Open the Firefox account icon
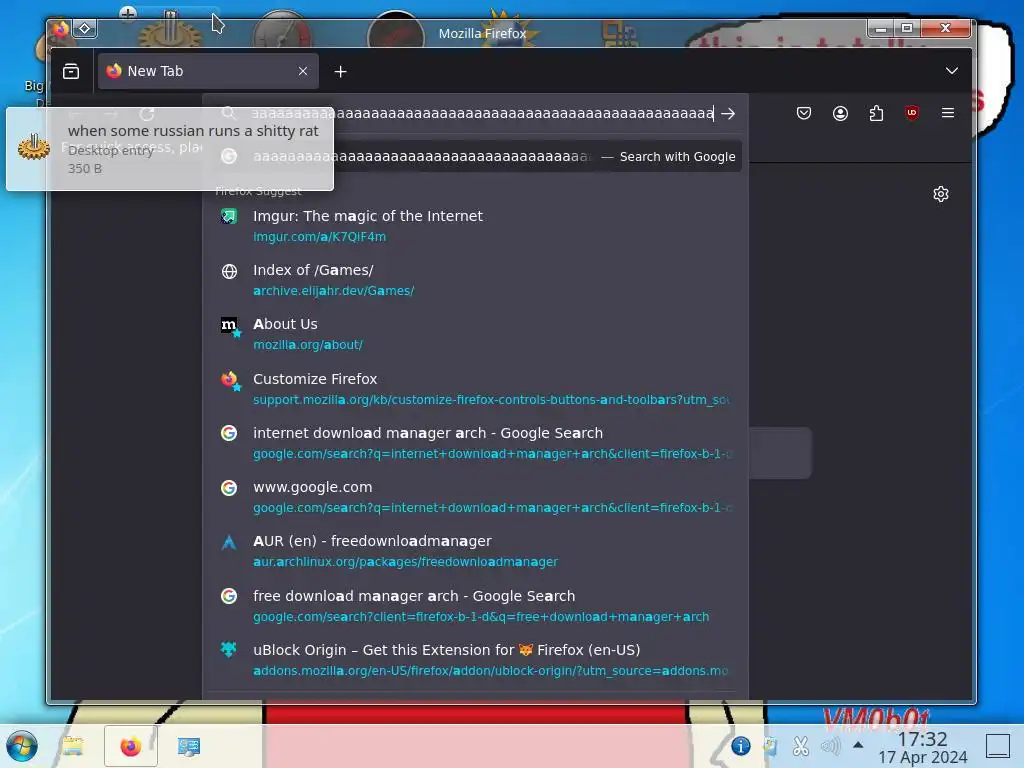Viewport: 1024px width, 768px height. pos(840,113)
